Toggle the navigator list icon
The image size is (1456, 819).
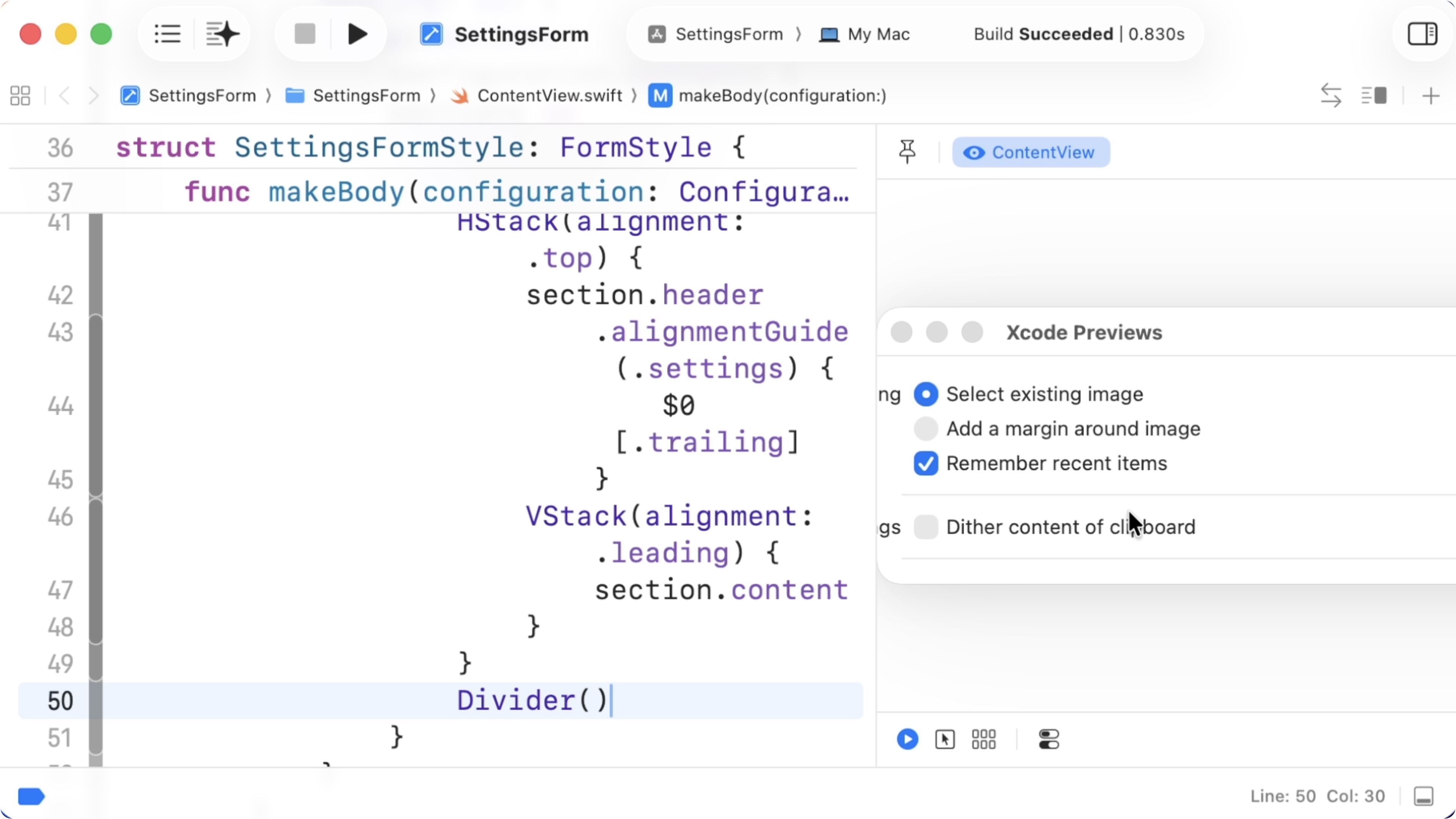click(167, 35)
